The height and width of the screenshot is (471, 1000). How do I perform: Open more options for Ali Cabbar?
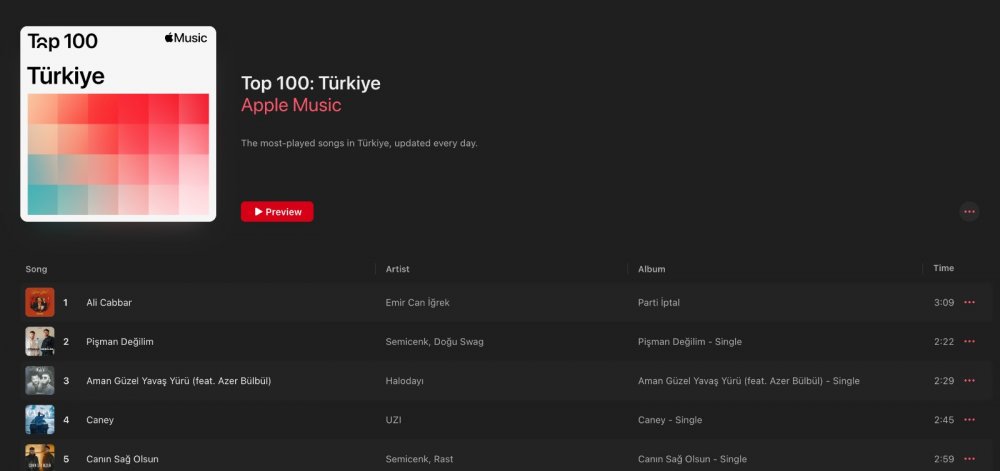[968, 302]
